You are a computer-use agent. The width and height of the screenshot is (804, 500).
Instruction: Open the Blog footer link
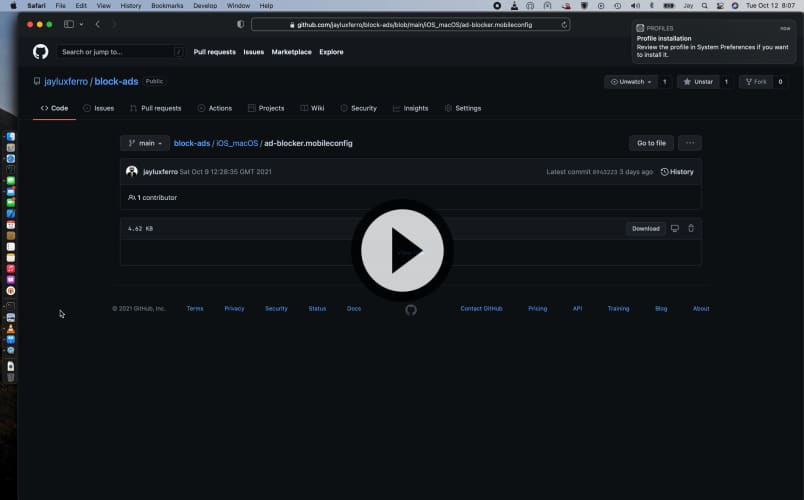(661, 309)
